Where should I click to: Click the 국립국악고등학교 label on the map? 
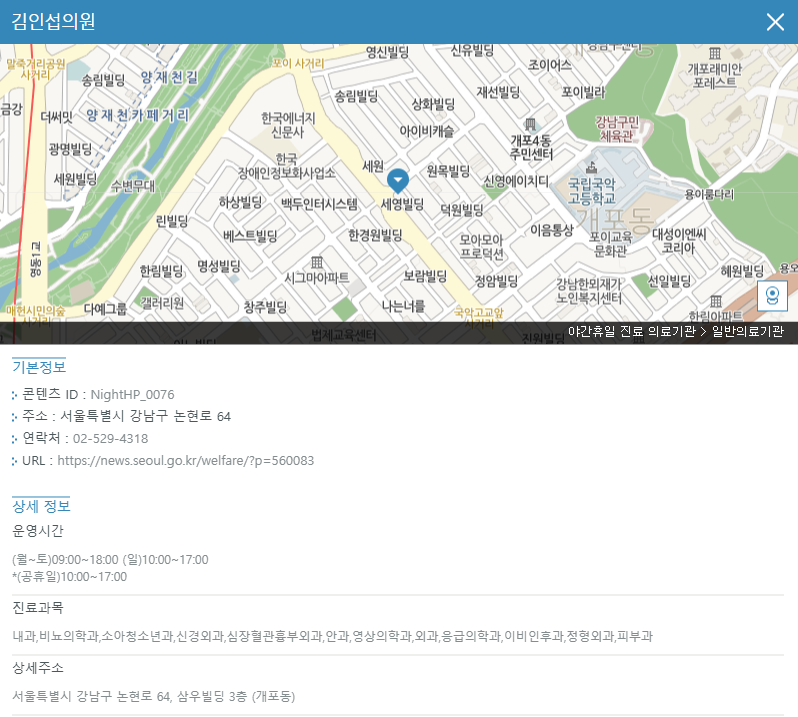point(591,191)
